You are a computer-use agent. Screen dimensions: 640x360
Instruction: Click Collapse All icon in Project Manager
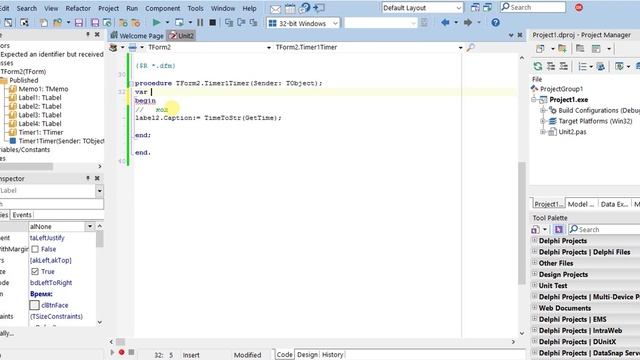coord(564,66)
